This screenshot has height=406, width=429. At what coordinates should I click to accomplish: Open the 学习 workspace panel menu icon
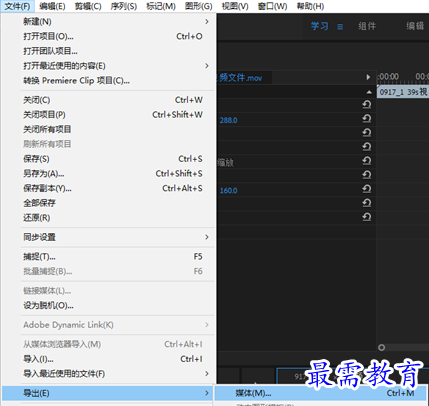[340, 26]
